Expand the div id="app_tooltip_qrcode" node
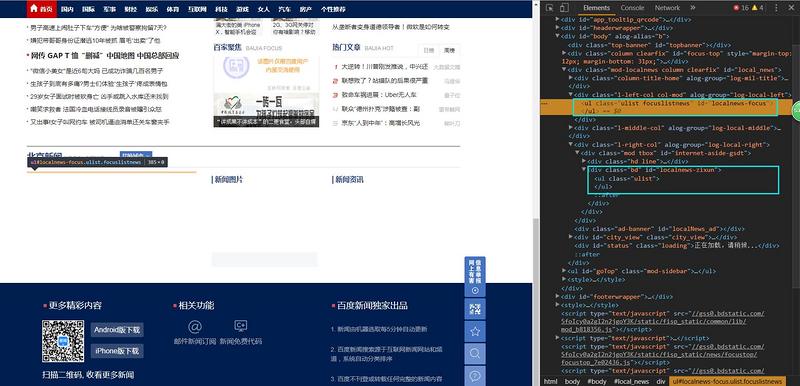The width and height of the screenshot is (800, 386). pyautogui.click(x=557, y=19)
